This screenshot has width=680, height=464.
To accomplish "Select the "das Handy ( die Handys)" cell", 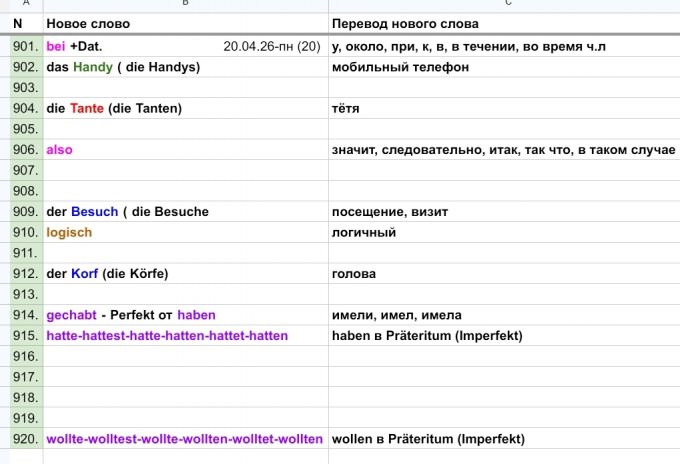I will 185,67.
